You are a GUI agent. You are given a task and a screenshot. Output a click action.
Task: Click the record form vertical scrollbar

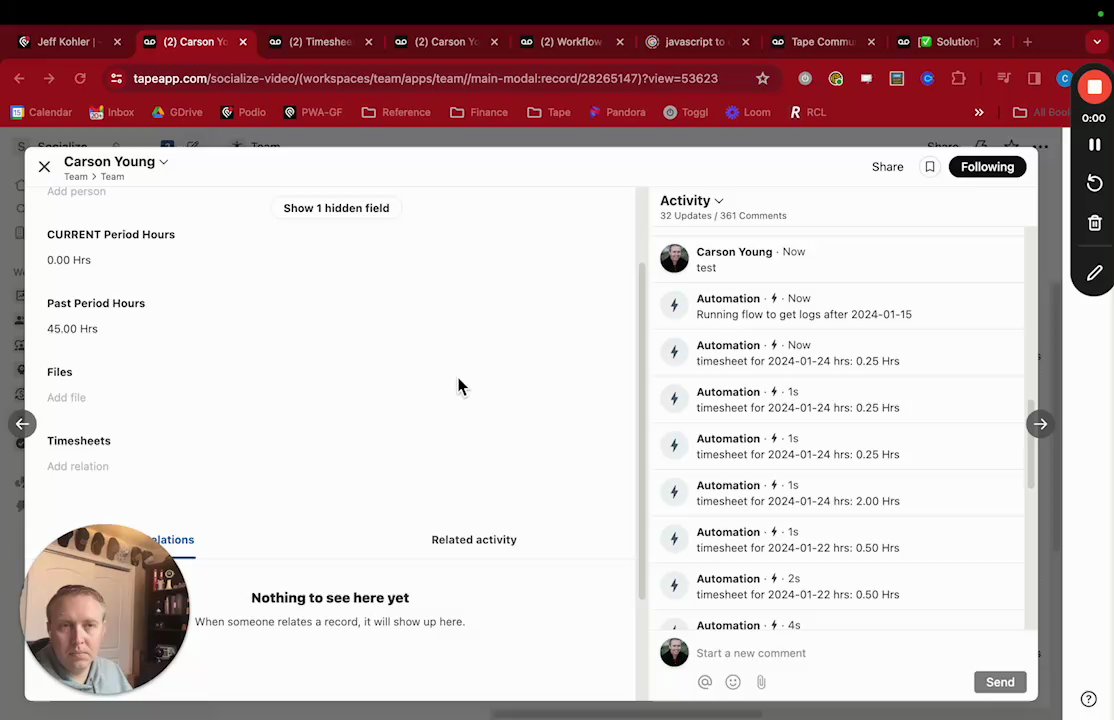tap(642, 431)
